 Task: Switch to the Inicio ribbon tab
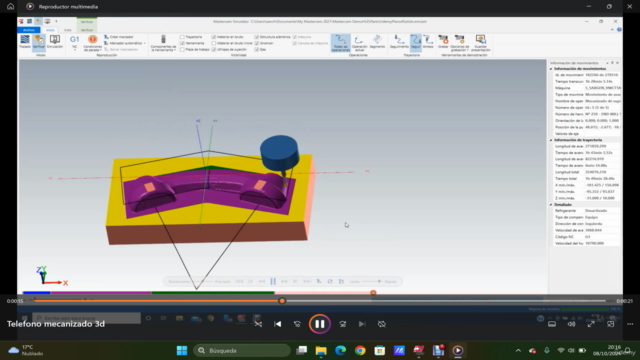pyautogui.click(x=50, y=30)
